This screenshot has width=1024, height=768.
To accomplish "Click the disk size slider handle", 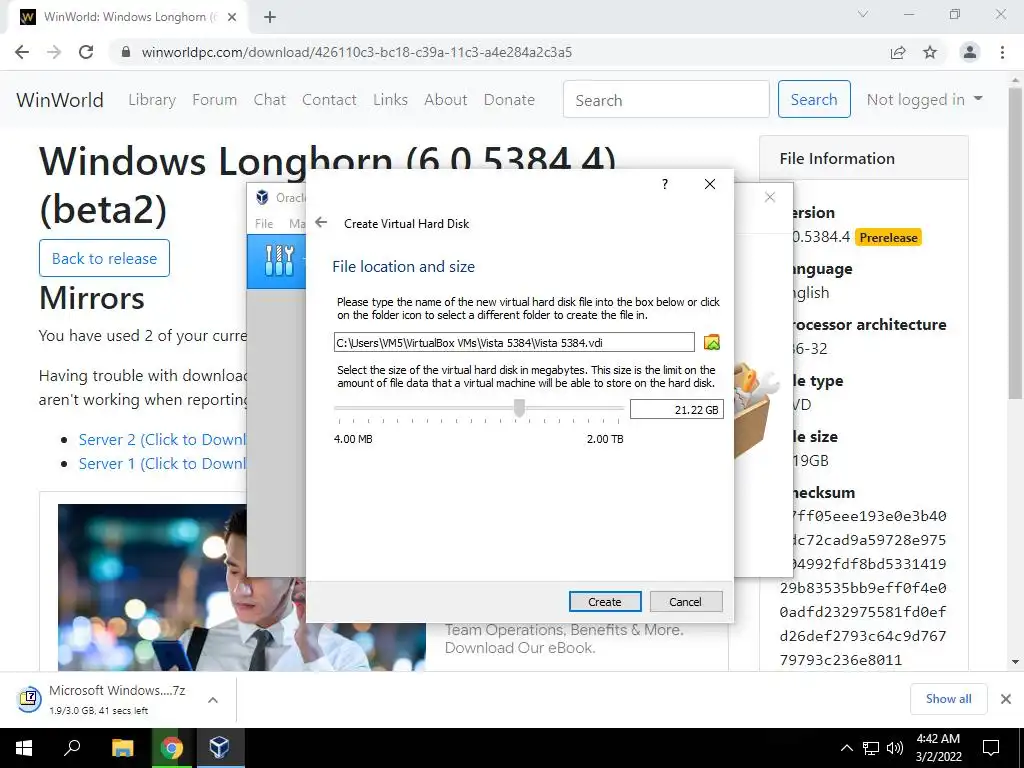I will [x=519, y=408].
